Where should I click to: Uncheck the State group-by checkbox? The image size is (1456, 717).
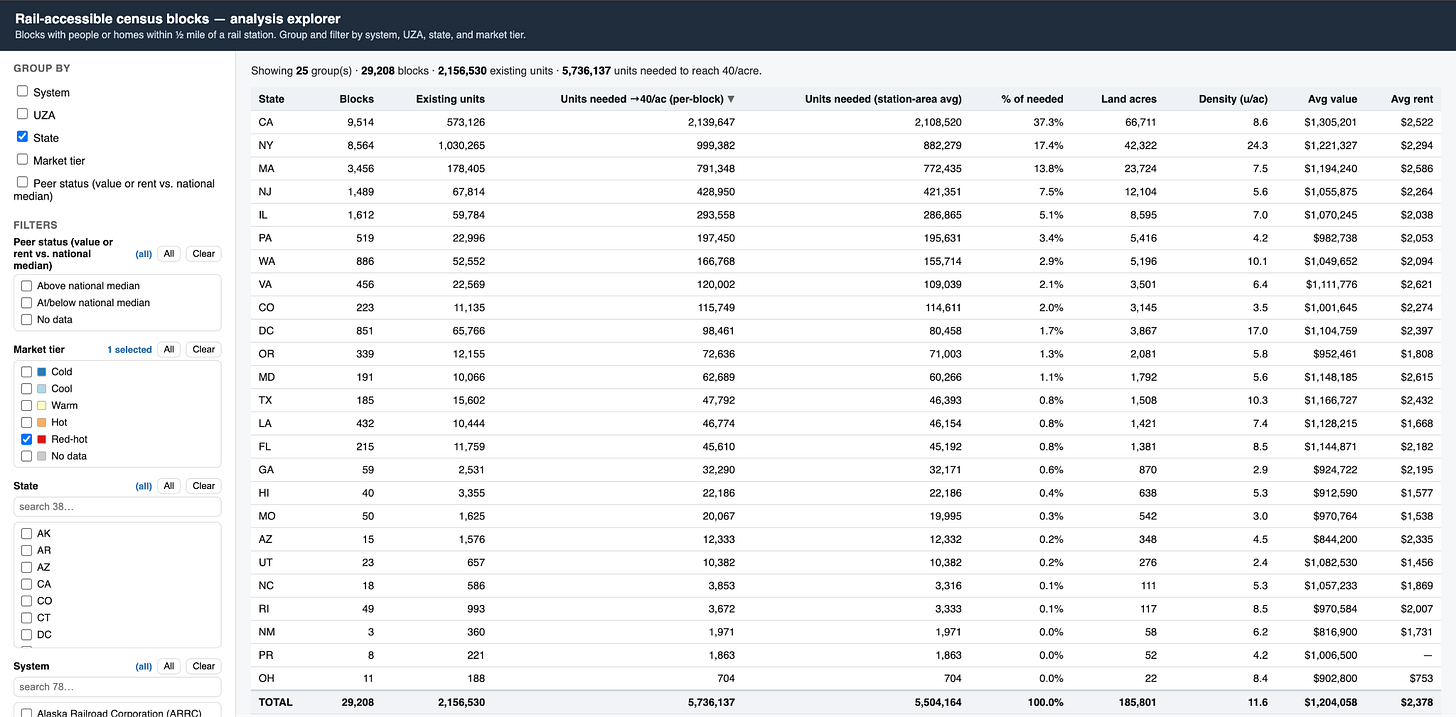click(22, 137)
